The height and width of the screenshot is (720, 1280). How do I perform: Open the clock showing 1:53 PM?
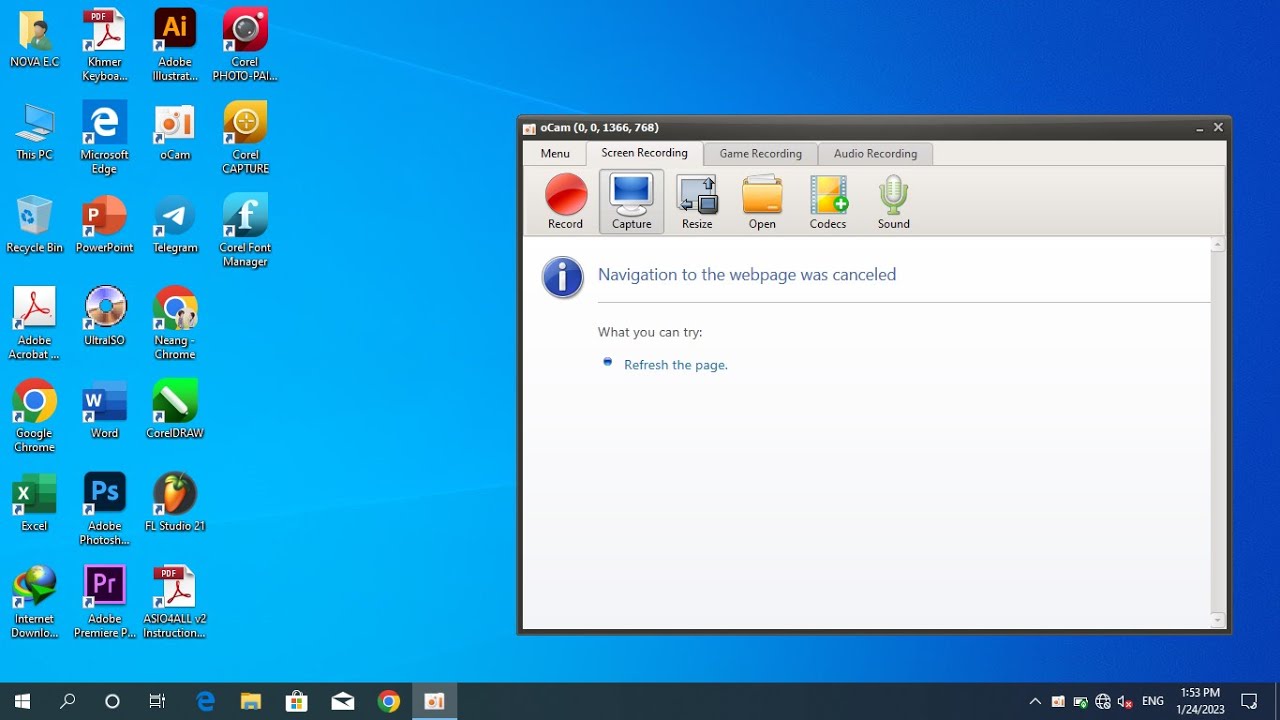[1200, 701]
